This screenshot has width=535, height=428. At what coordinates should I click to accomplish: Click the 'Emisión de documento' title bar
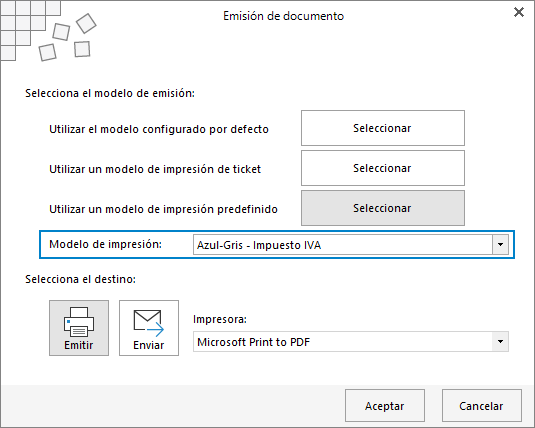coord(284,16)
